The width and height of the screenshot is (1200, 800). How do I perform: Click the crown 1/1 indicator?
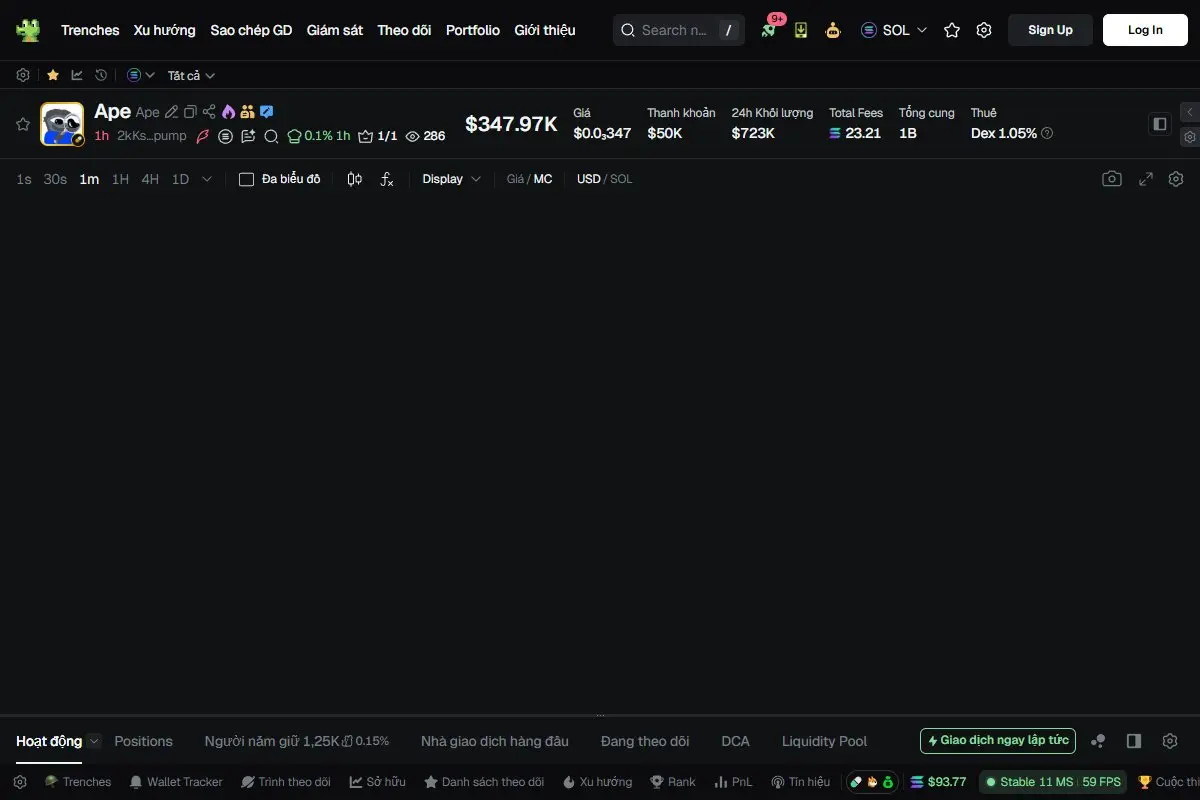coord(378,136)
